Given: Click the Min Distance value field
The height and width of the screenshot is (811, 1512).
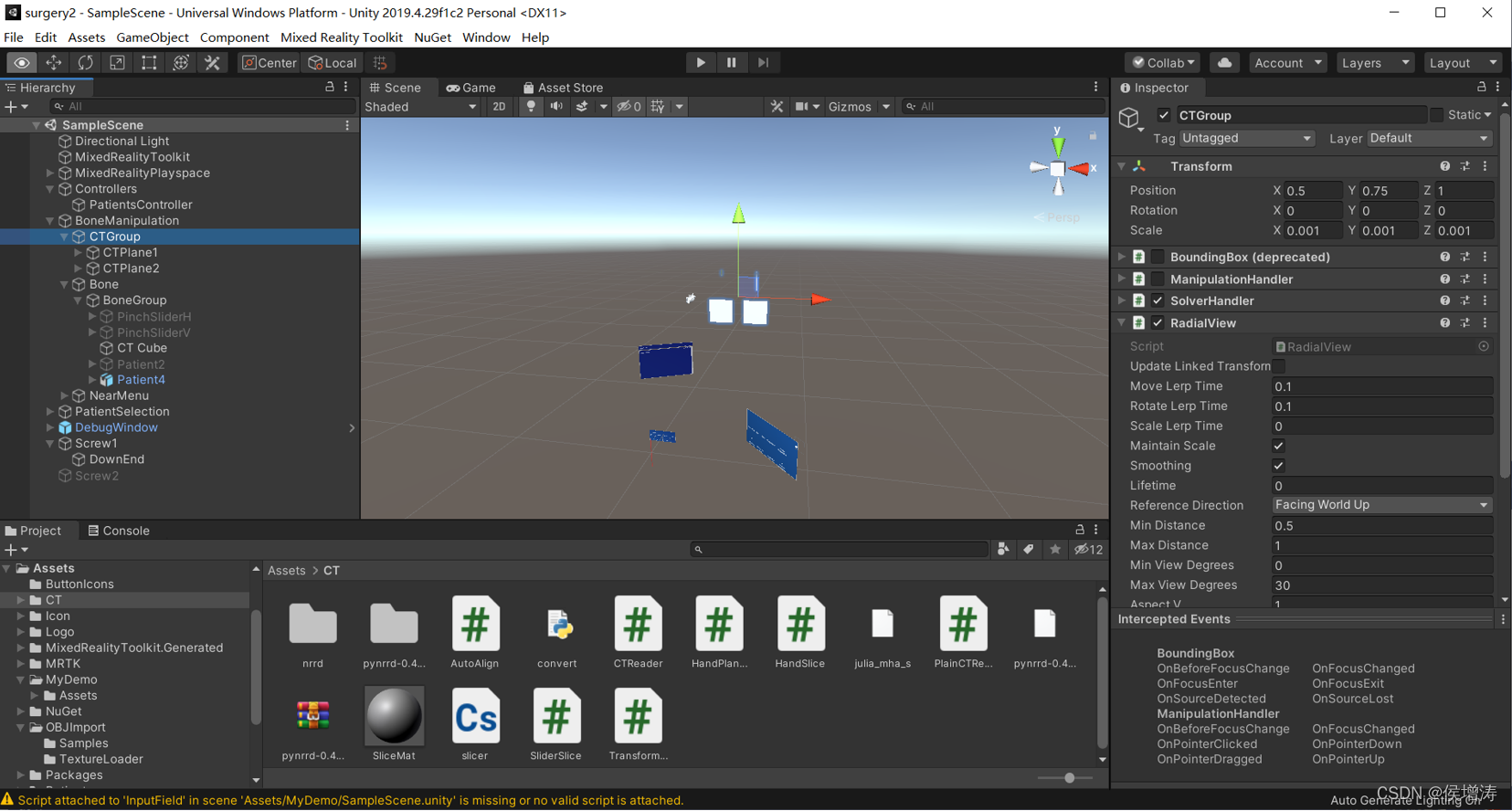Looking at the screenshot, I should 1381,526.
